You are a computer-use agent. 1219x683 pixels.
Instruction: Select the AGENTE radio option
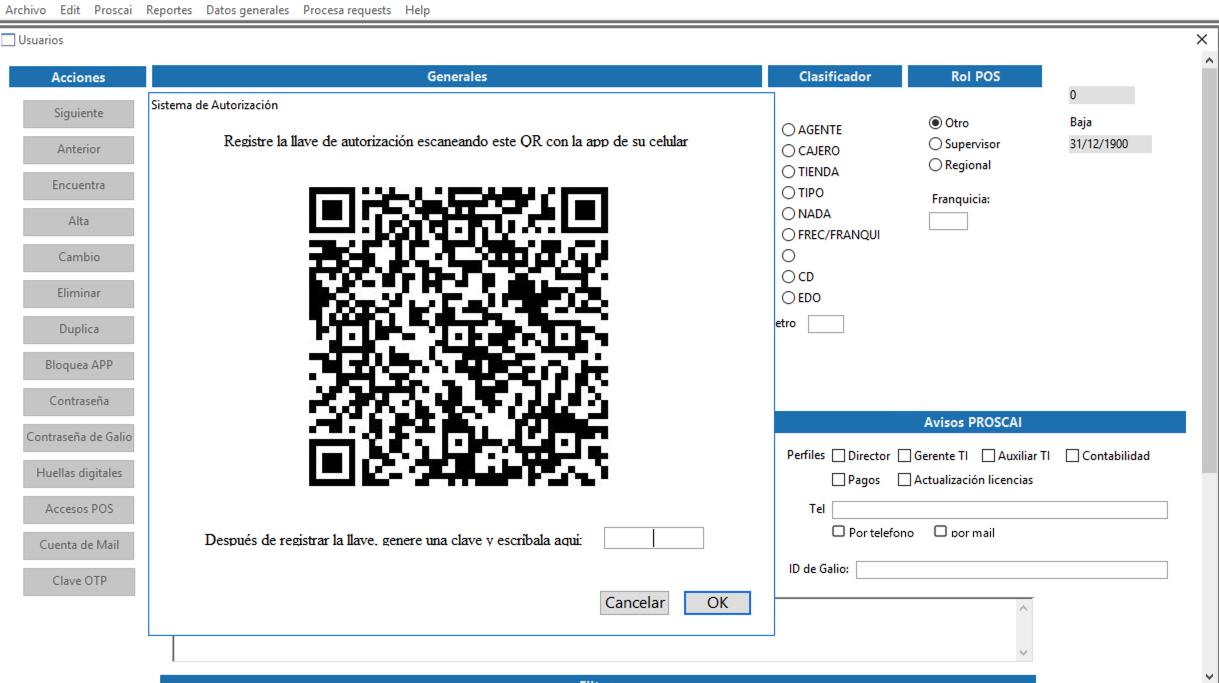click(x=788, y=130)
